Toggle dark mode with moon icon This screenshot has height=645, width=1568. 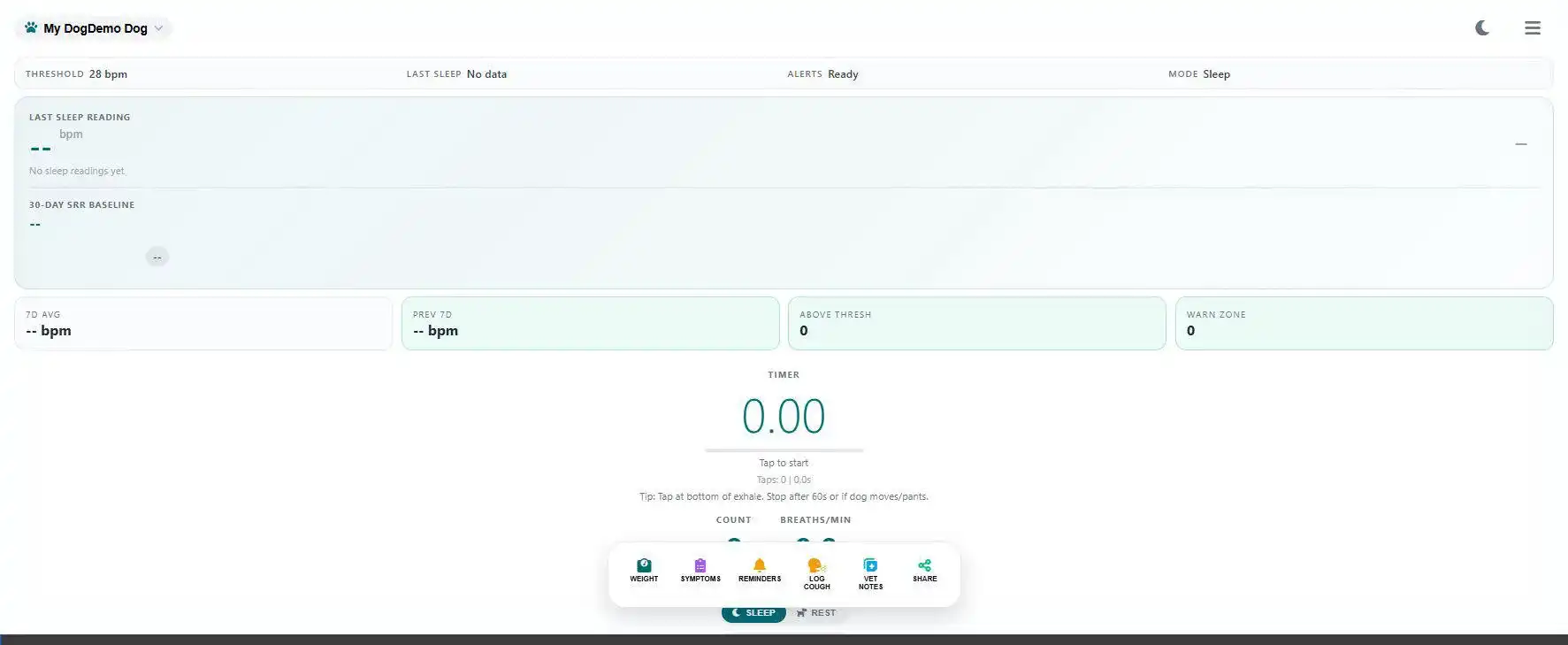coord(1482,28)
